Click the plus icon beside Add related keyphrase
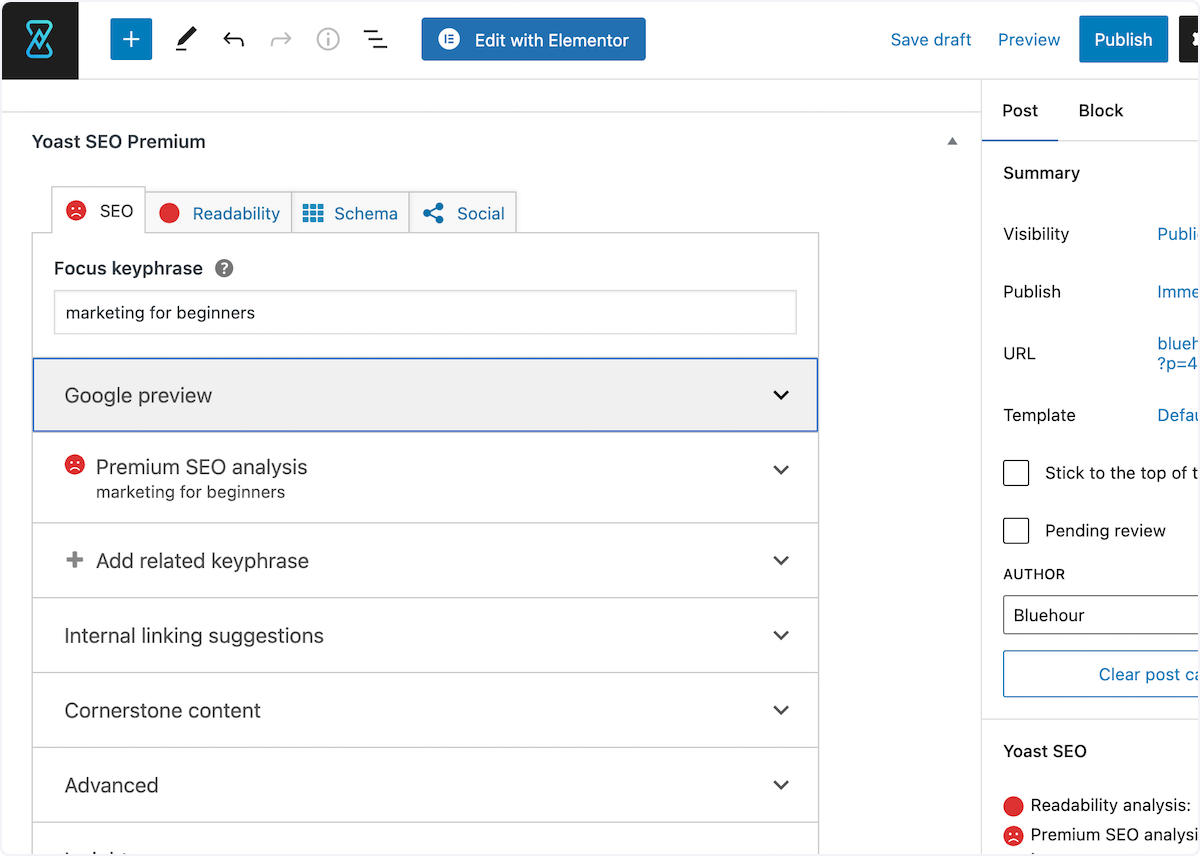 coord(74,560)
